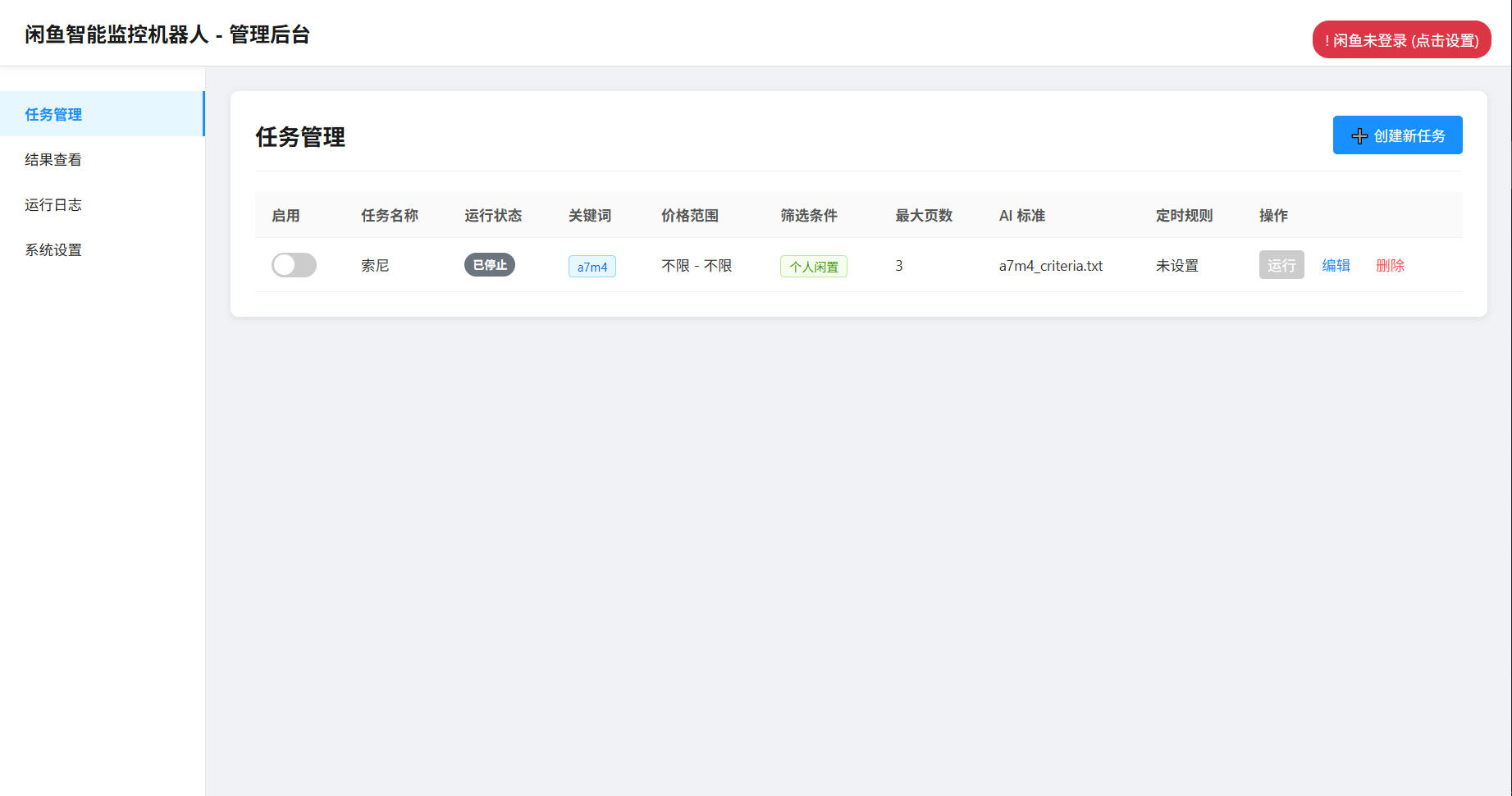Screen dimensions: 1512x796
Task: Click the 闲鱼未登录 (点击设置) warning button
Action: 1401,40
